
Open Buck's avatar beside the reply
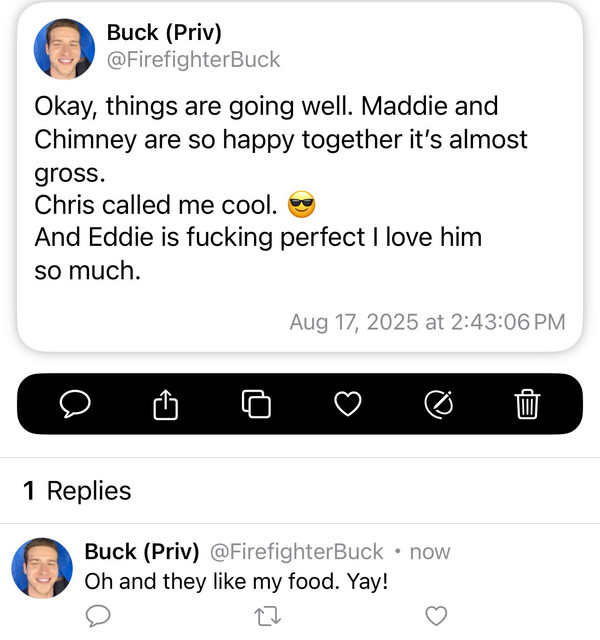pyautogui.click(x=42, y=568)
